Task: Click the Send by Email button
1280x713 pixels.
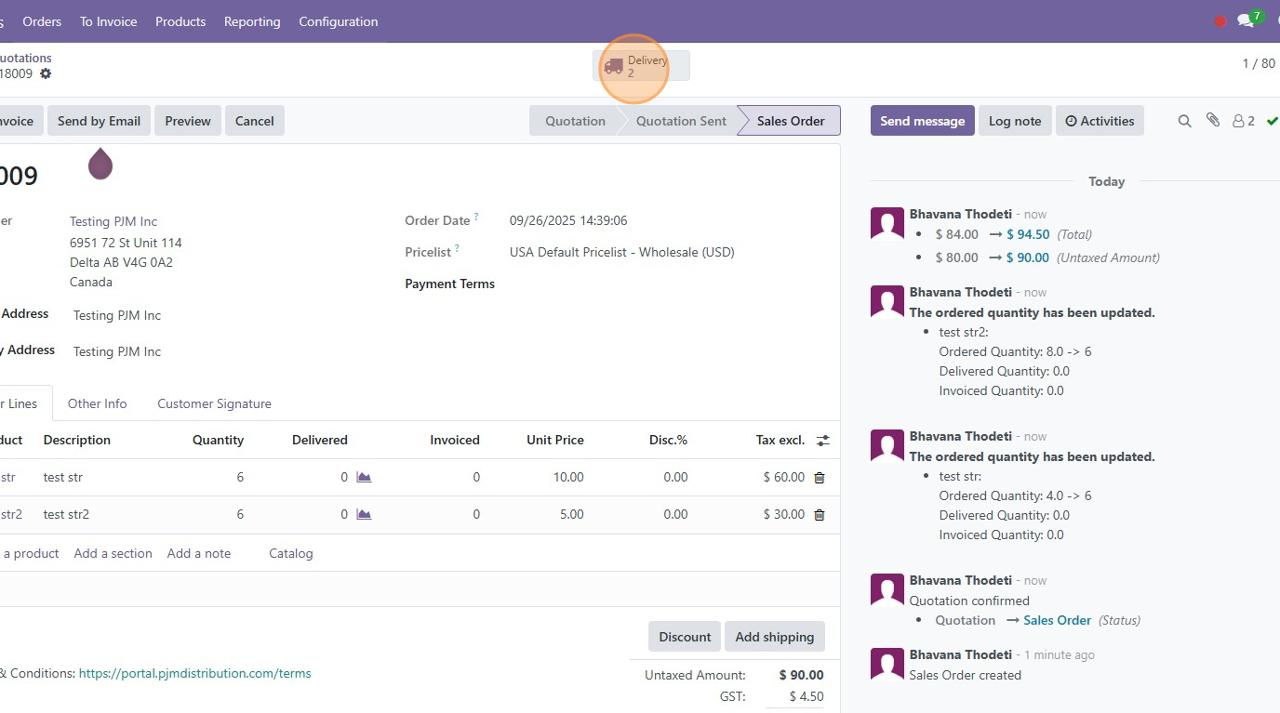Action: point(99,121)
